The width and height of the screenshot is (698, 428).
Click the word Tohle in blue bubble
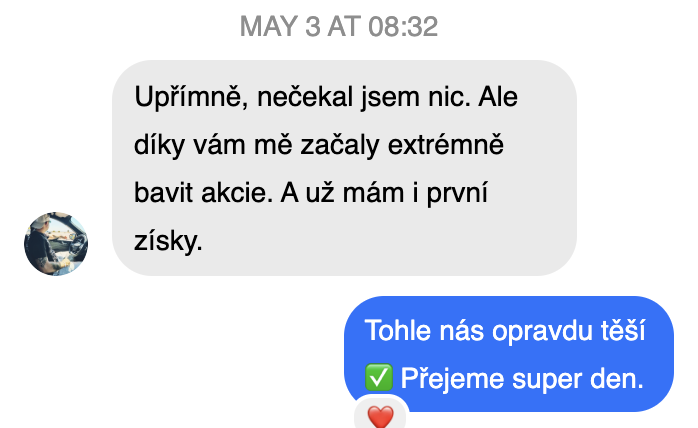tap(398, 330)
